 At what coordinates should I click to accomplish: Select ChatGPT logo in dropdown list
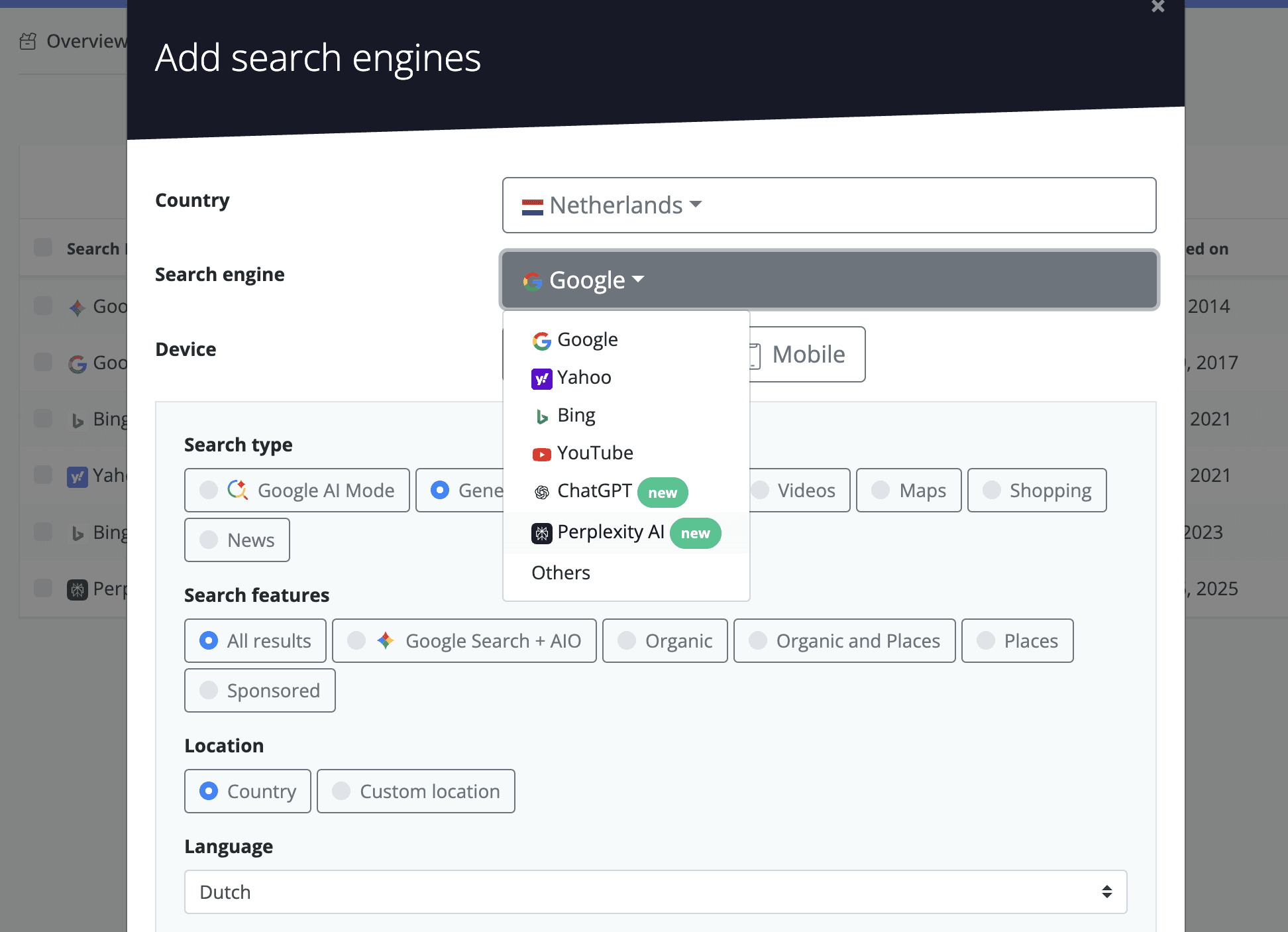click(x=541, y=492)
